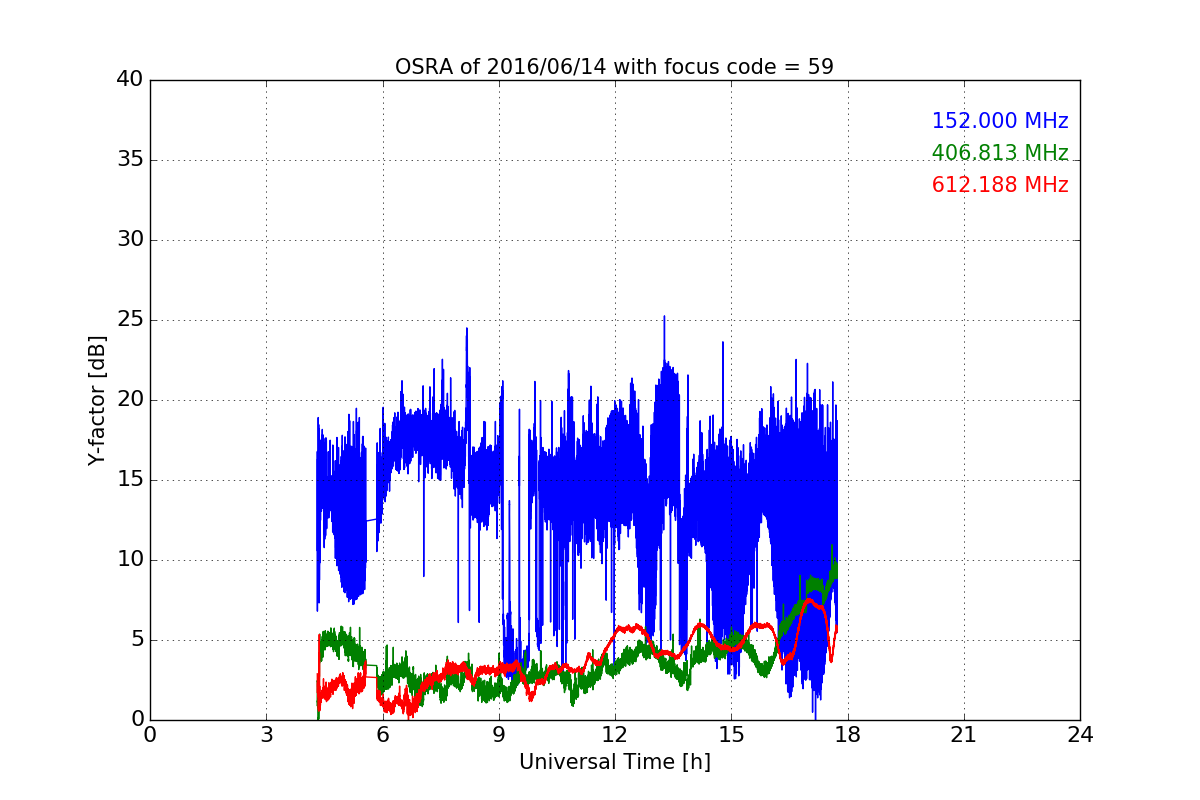Select the blue 152.000 MHz legend label

tap(1000, 121)
